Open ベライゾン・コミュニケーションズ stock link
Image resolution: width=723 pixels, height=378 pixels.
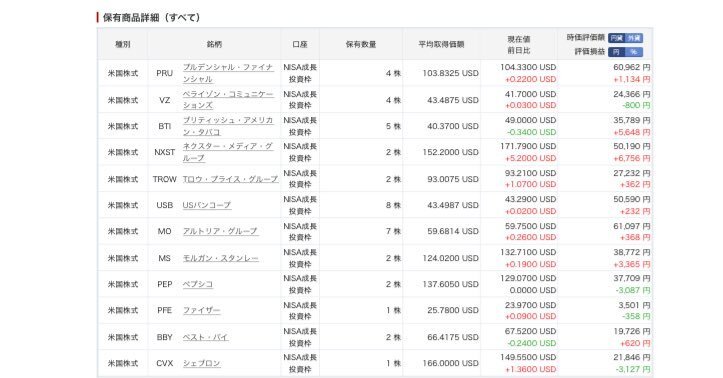228,100
